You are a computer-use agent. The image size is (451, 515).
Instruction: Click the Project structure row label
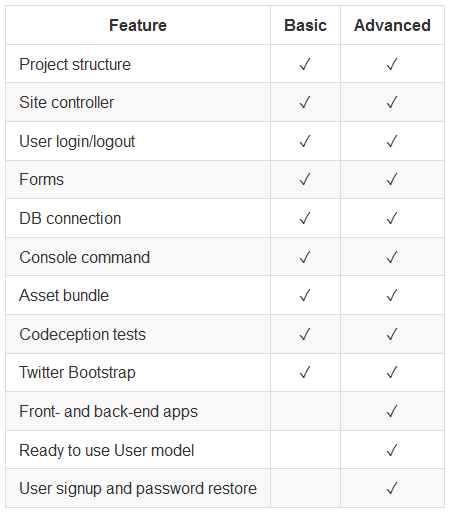pyautogui.click(x=75, y=65)
